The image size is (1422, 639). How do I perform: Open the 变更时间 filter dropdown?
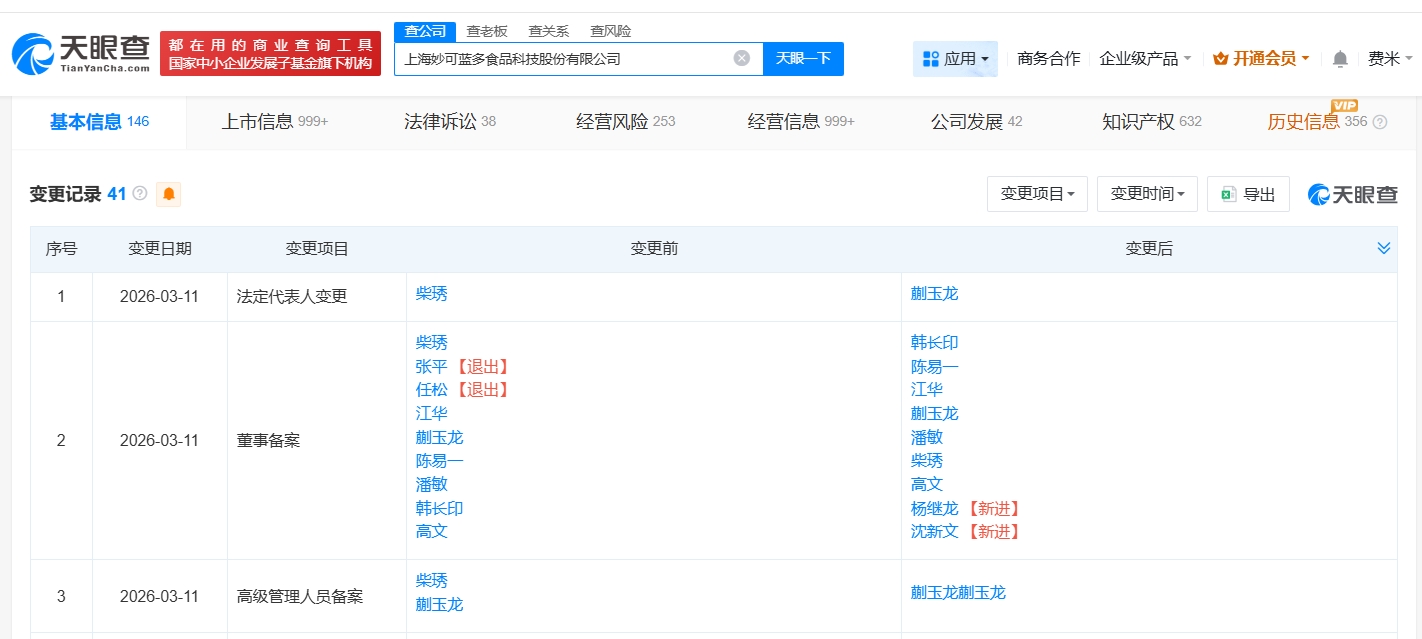[x=1147, y=194]
